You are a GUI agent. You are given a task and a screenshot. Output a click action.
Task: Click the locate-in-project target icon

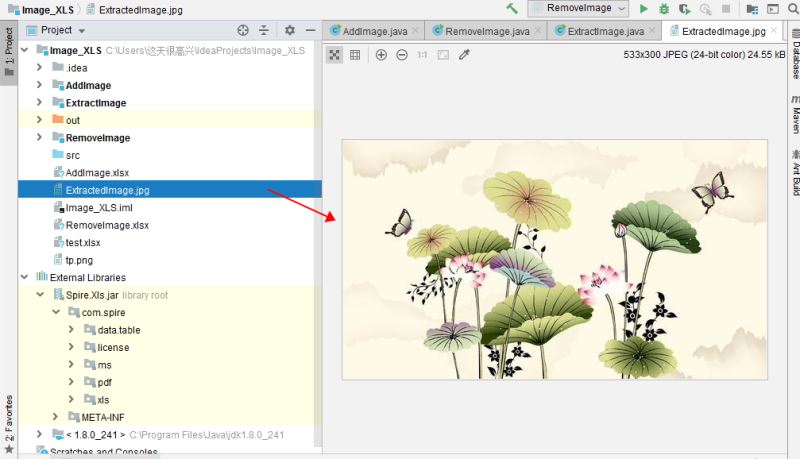pos(243,31)
